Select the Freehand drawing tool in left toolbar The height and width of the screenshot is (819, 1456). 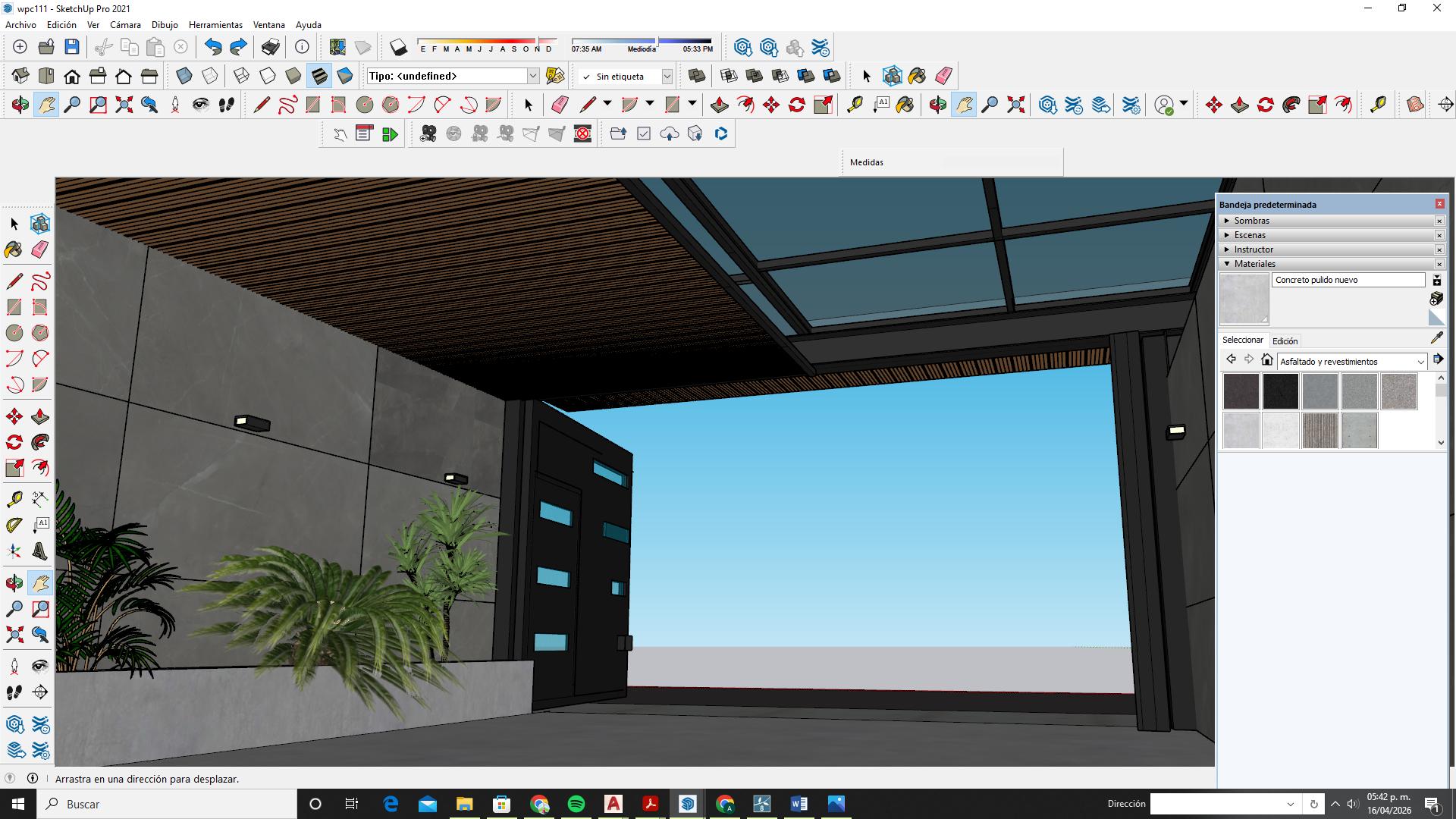click(40, 281)
